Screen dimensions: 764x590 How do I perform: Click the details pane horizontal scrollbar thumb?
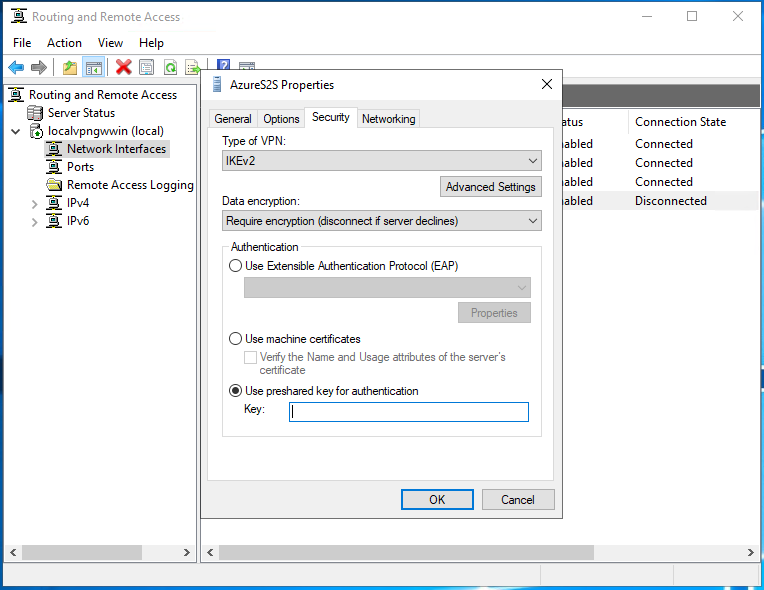coord(406,552)
